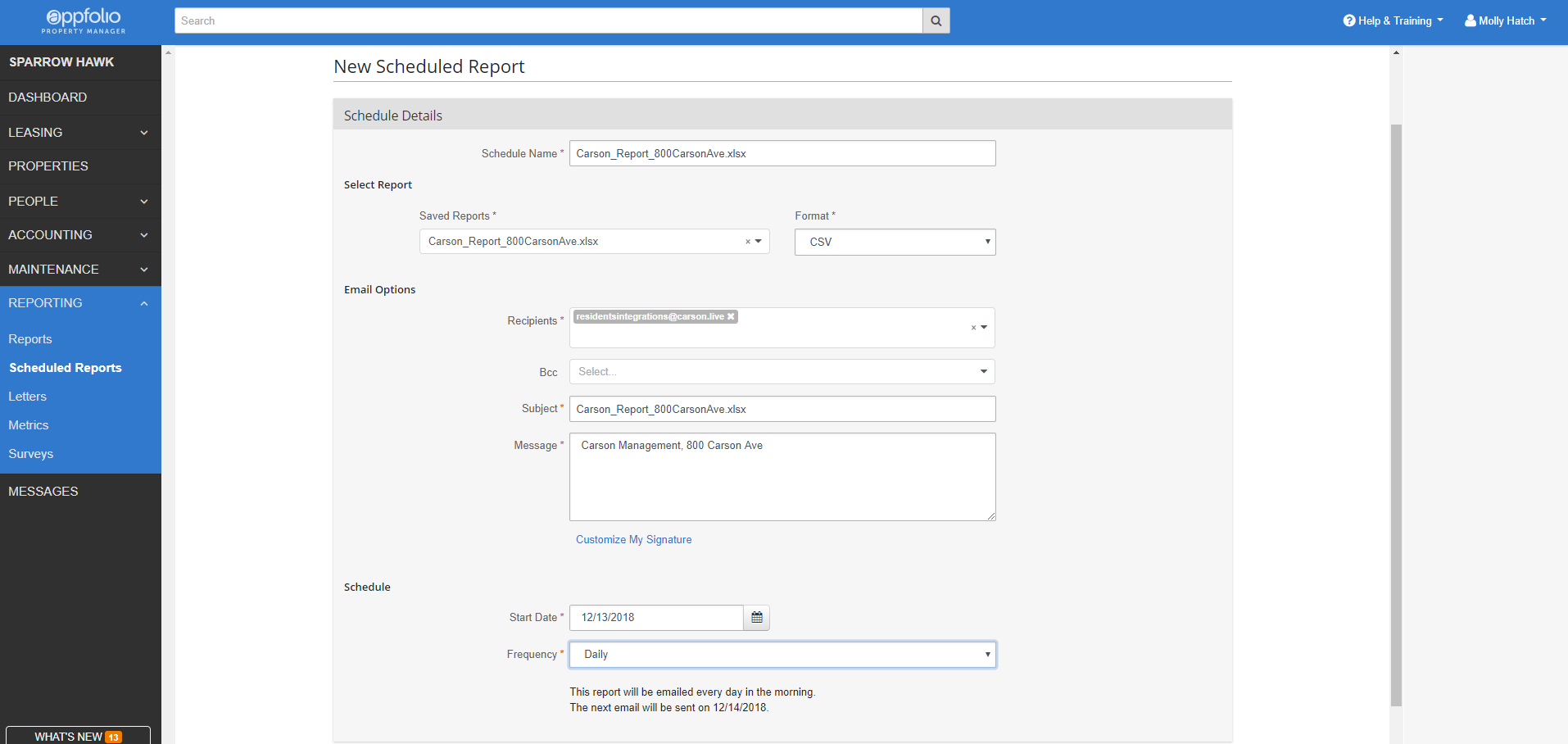Click the main page vertical scrollbar
This screenshot has height=744, width=1568.
pyautogui.click(x=1396, y=415)
